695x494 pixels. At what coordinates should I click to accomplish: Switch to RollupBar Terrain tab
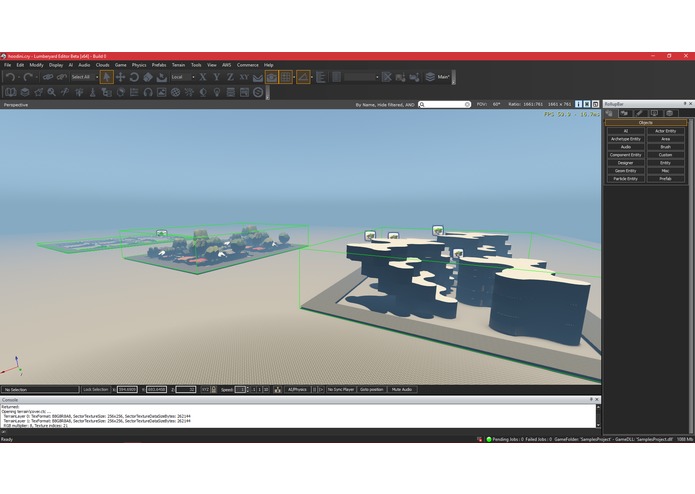(x=624, y=113)
